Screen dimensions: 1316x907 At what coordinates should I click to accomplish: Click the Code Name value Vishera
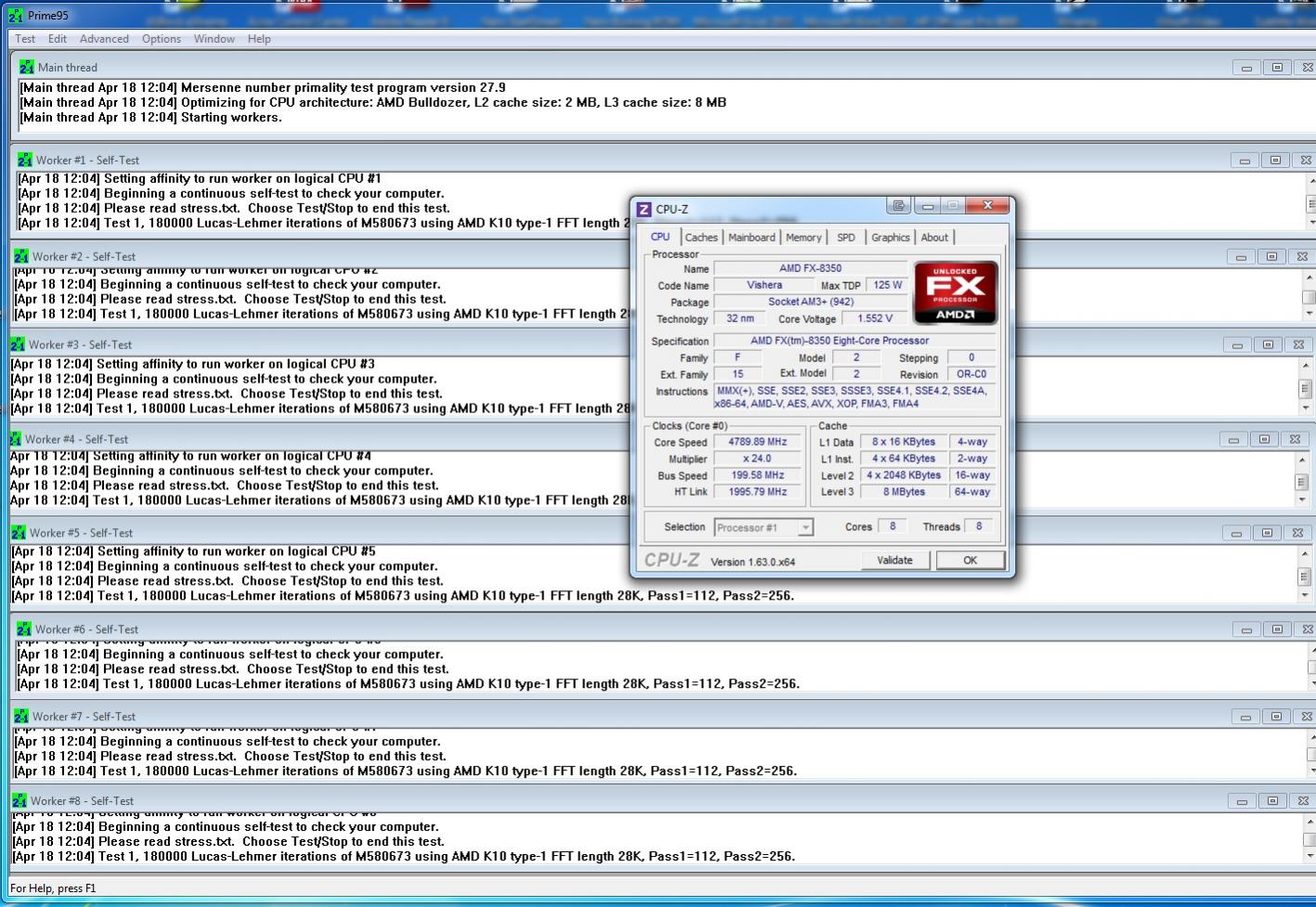tap(764, 285)
